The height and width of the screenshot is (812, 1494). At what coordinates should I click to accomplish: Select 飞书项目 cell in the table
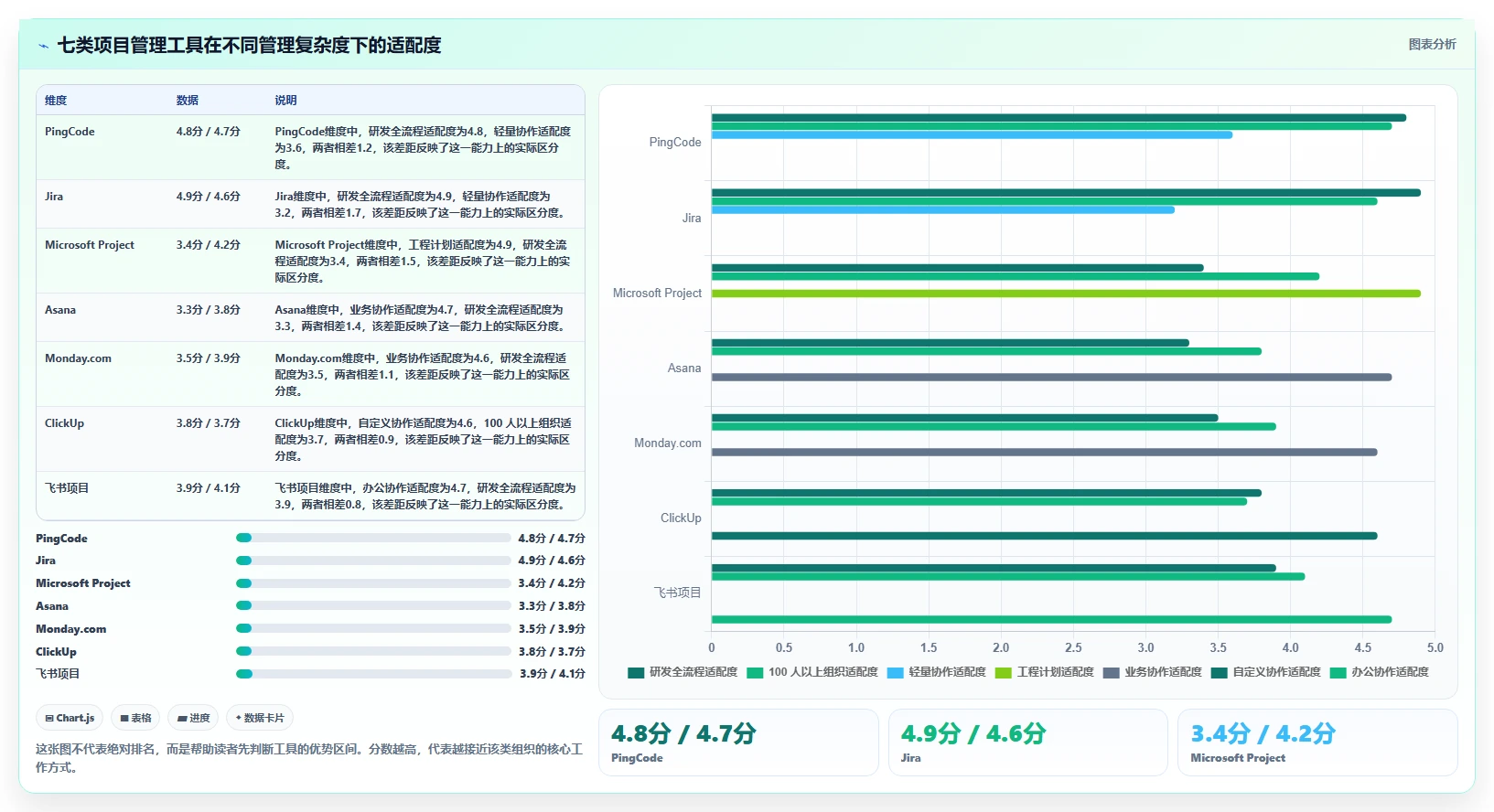(x=67, y=488)
